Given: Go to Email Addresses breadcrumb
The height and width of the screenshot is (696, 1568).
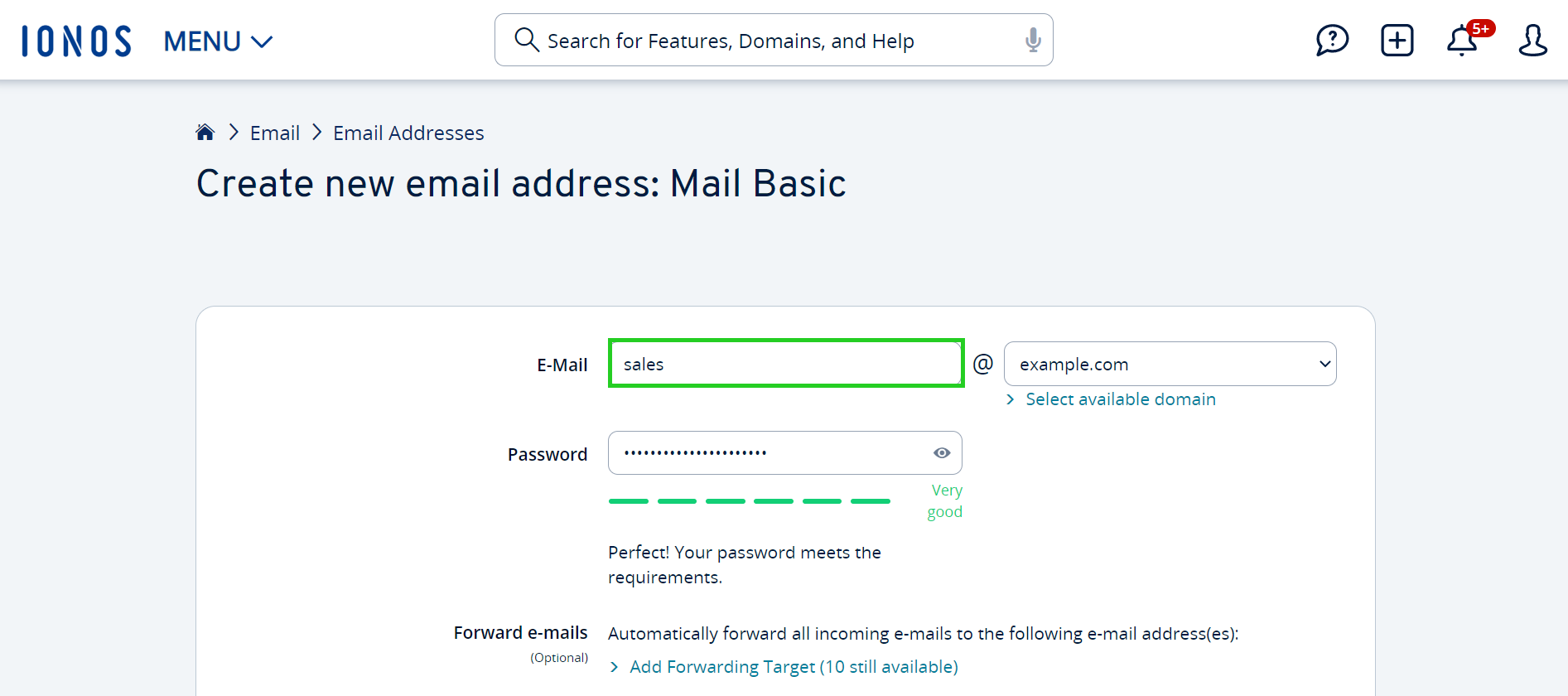Looking at the screenshot, I should 408,133.
